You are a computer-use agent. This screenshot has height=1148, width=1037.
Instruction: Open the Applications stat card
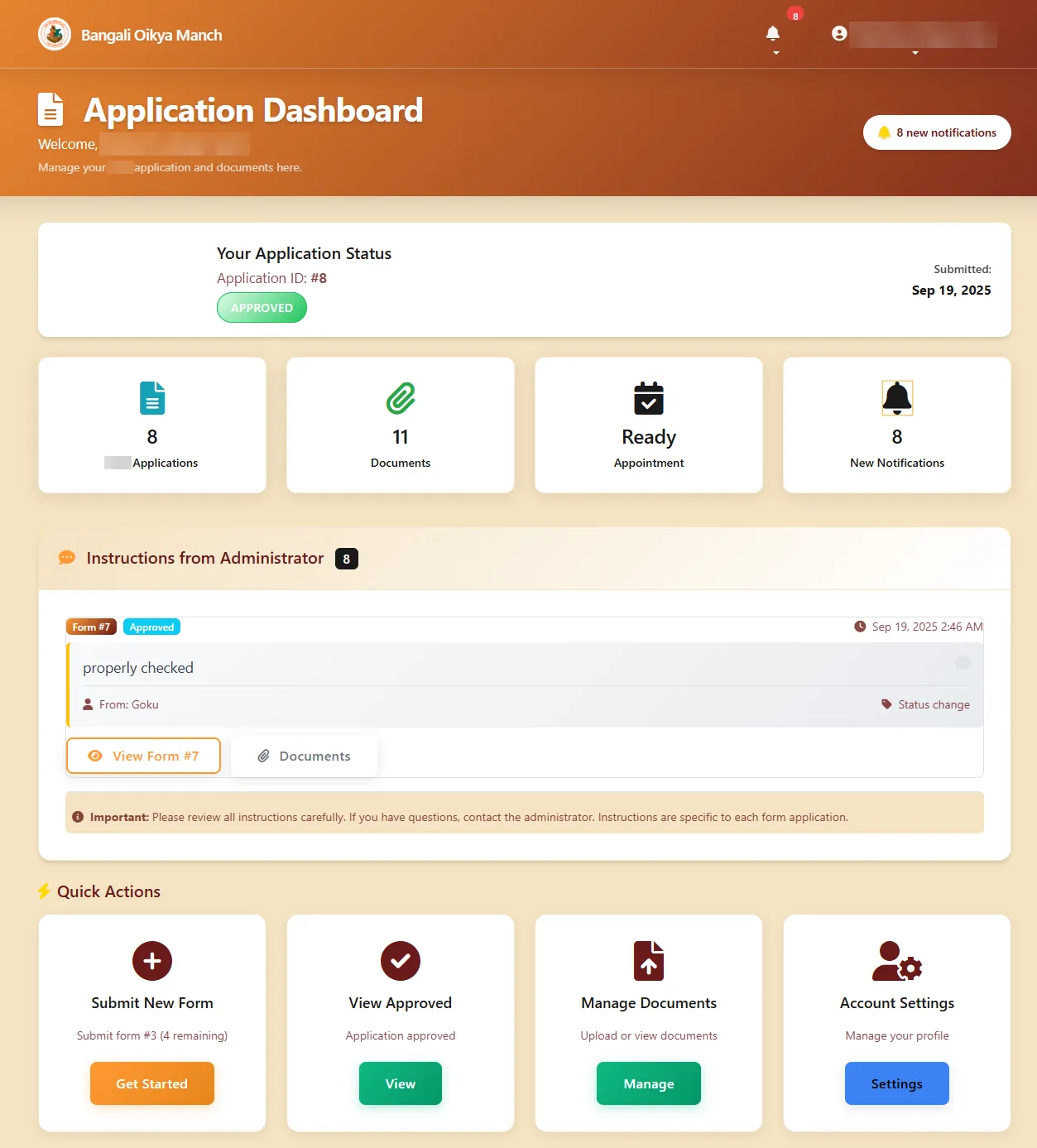152,425
